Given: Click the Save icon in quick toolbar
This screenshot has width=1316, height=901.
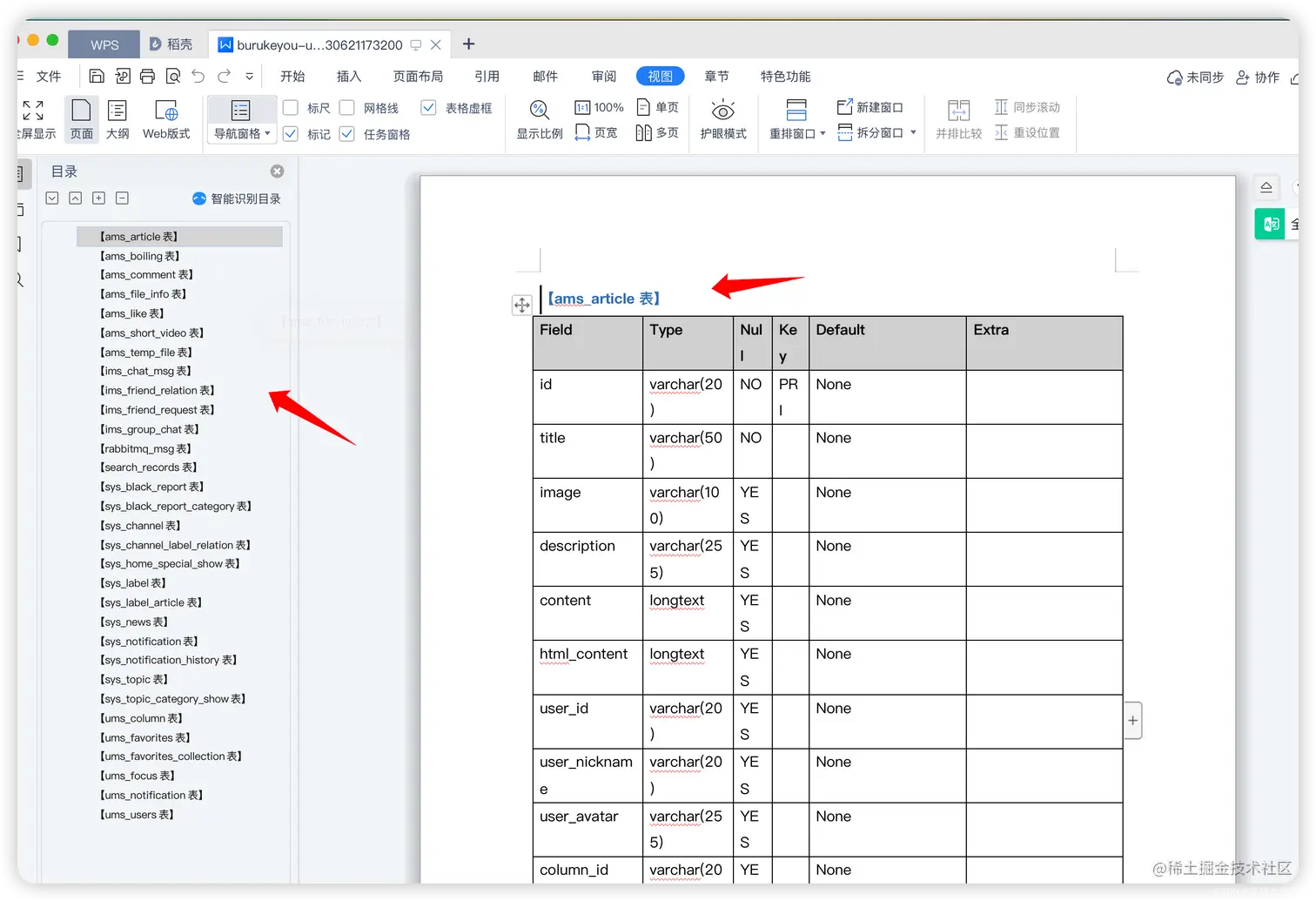Looking at the screenshot, I should pos(97,77).
